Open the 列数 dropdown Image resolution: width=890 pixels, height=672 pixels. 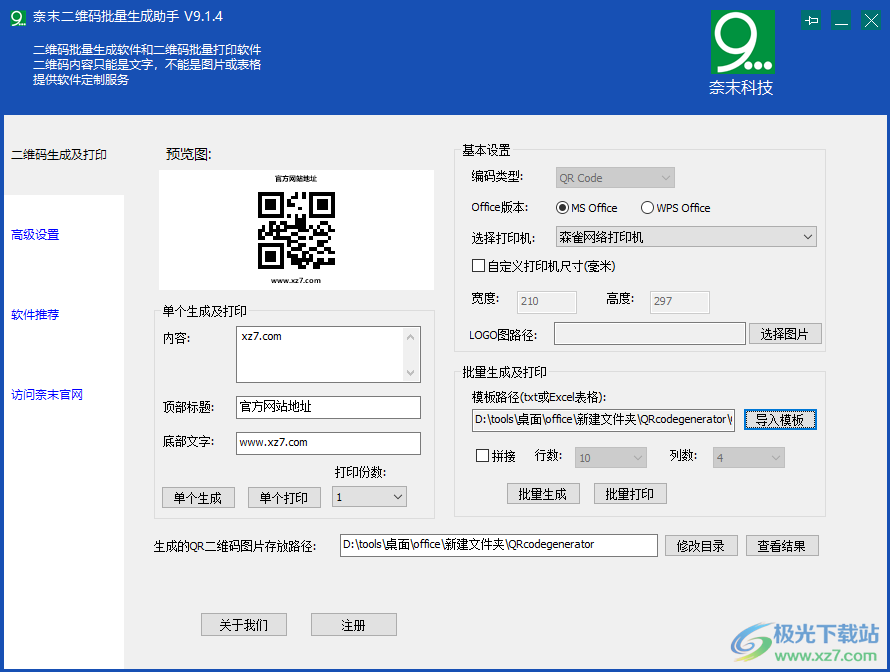[x=749, y=457]
